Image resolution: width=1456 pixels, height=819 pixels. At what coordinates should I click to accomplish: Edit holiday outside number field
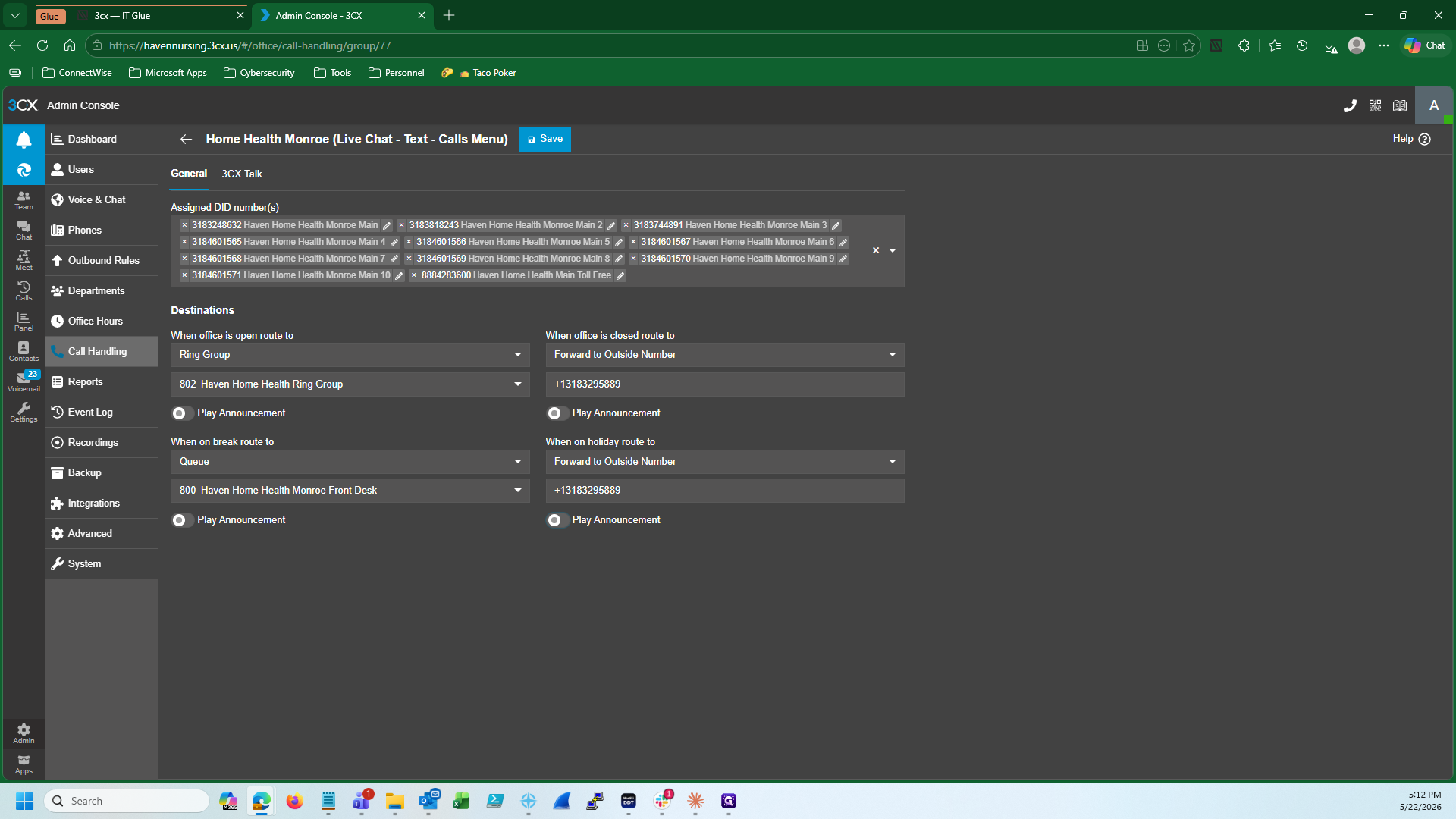point(725,491)
